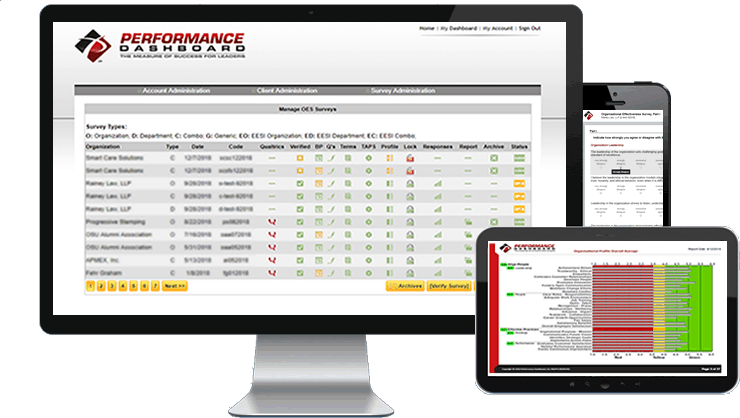
Task: Toggle Verified checkbox for OSU Alumni 5/31/2018
Action: [300, 247]
